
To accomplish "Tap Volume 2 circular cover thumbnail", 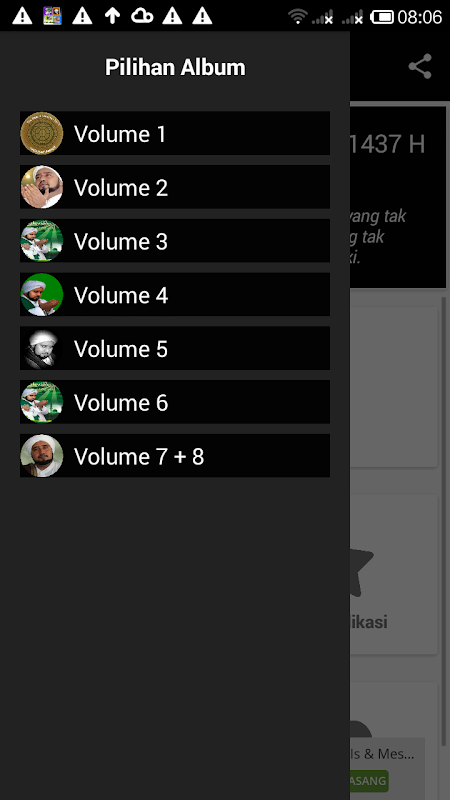I will (42, 187).
